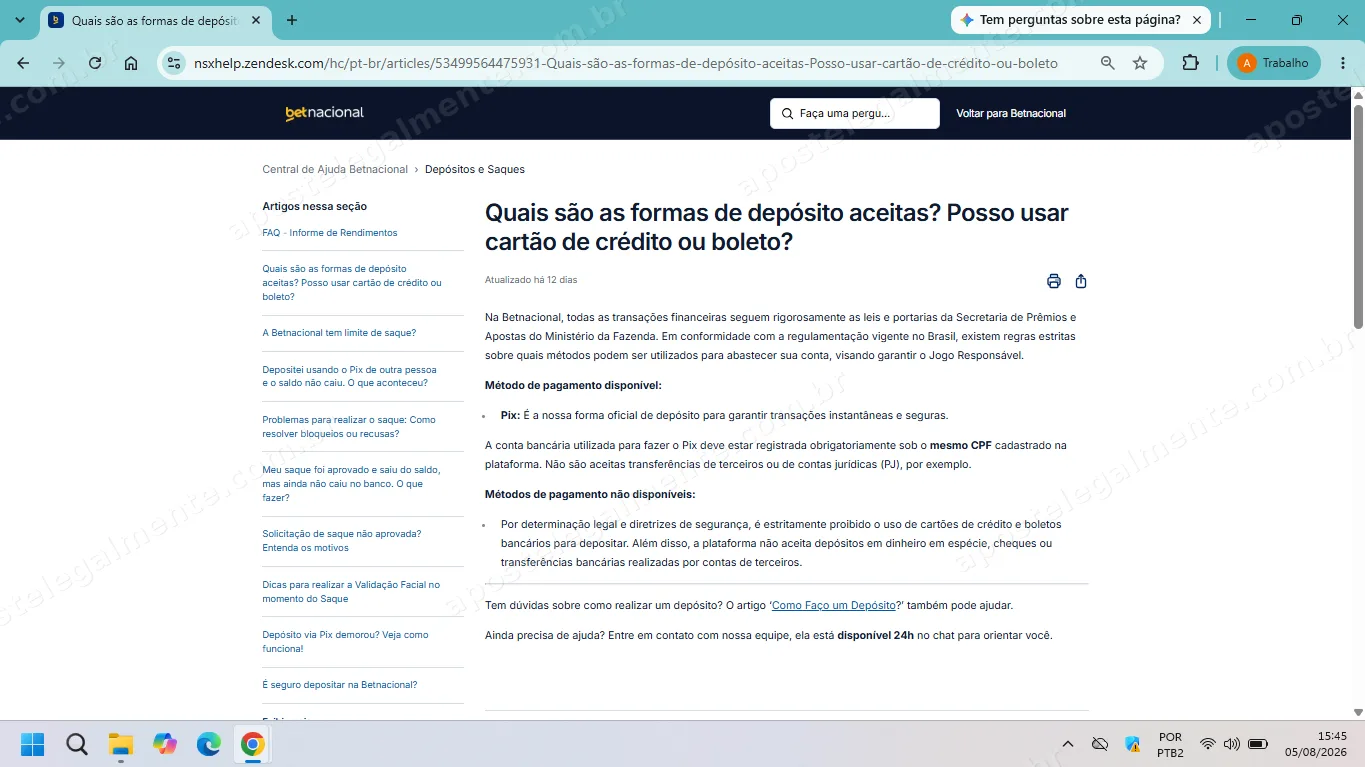Open the Wi-Fi network tray icon
This screenshot has width=1365, height=767.
(x=1208, y=744)
